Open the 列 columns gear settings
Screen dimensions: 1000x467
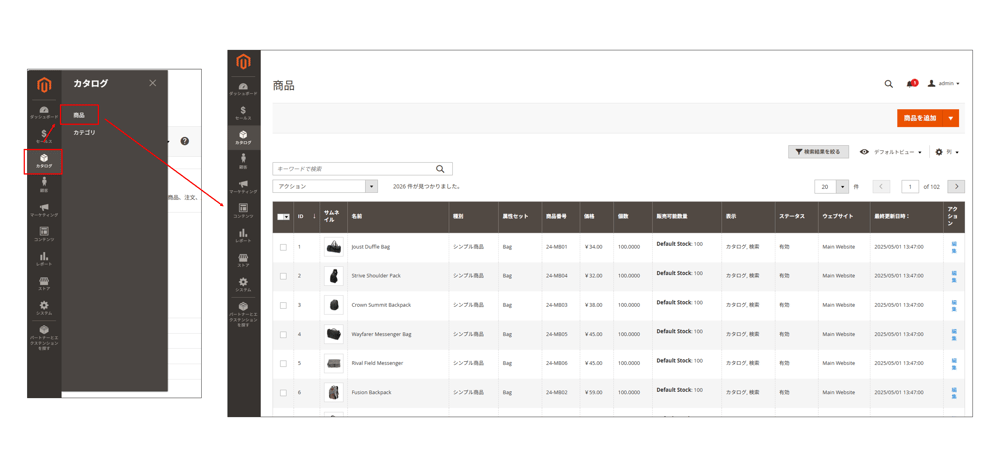(x=946, y=152)
